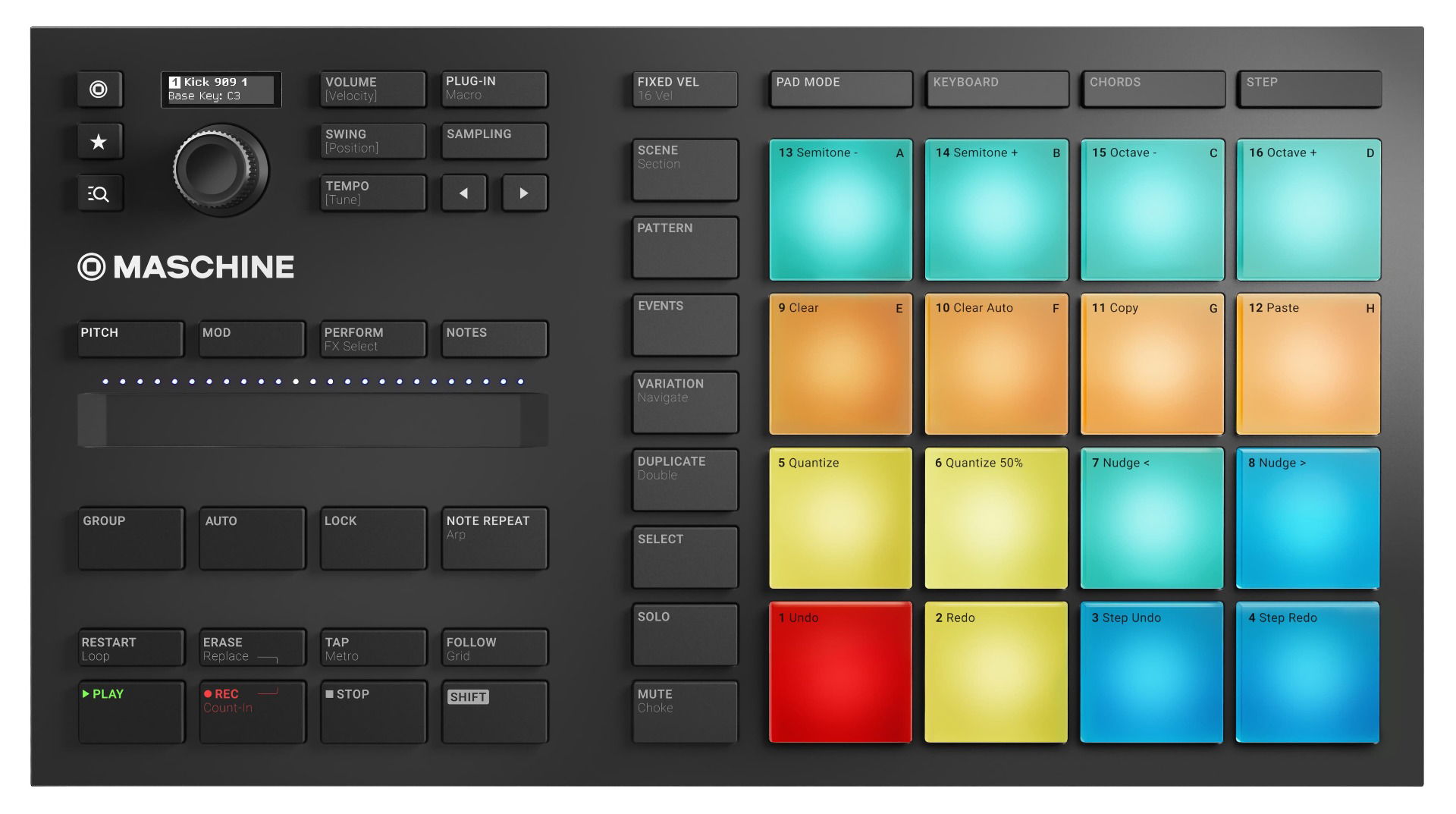This screenshot has width=1456, height=814.
Task: Click the main encoder knob
Action: click(x=221, y=170)
